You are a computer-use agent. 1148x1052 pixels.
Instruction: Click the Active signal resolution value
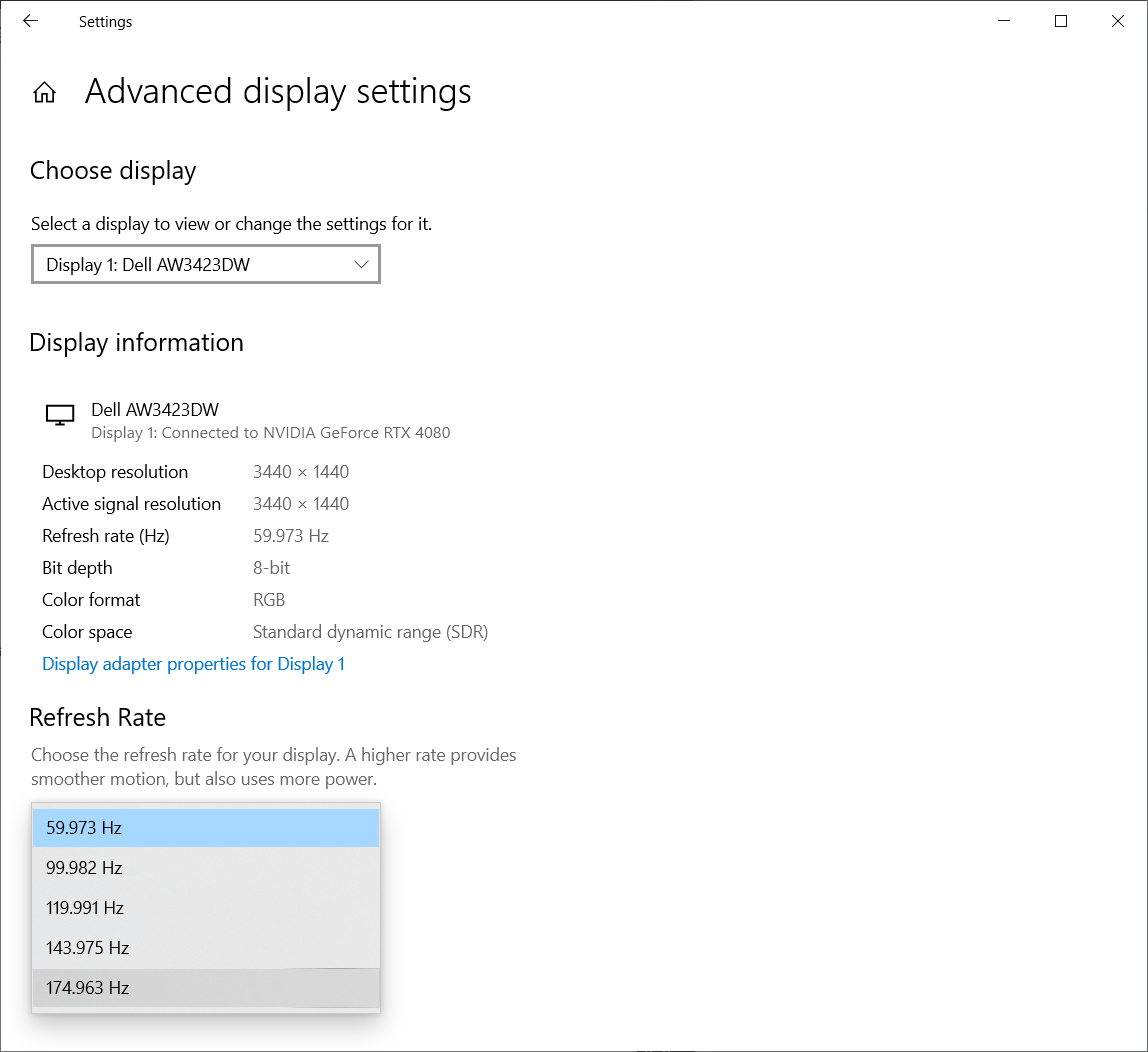point(301,504)
